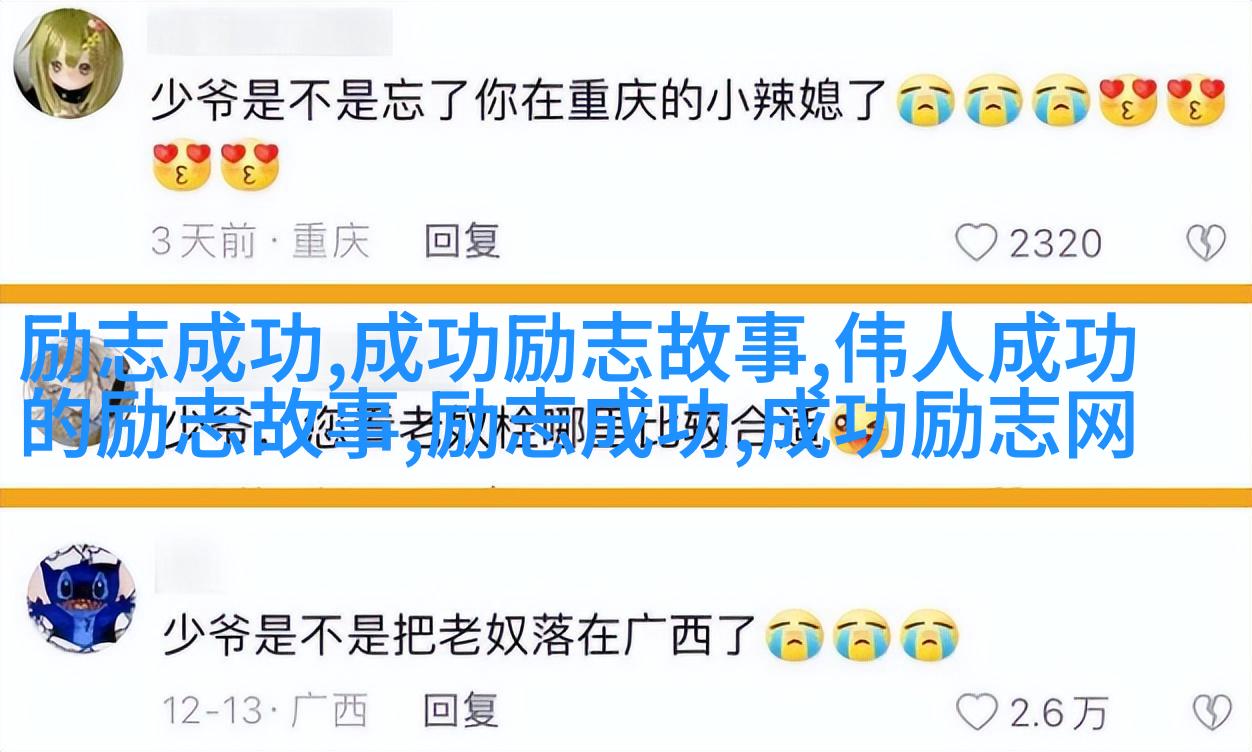Click leftmost heart-eyes emoji under top comment text
Image resolution: width=1252 pixels, height=752 pixels.
(182, 166)
